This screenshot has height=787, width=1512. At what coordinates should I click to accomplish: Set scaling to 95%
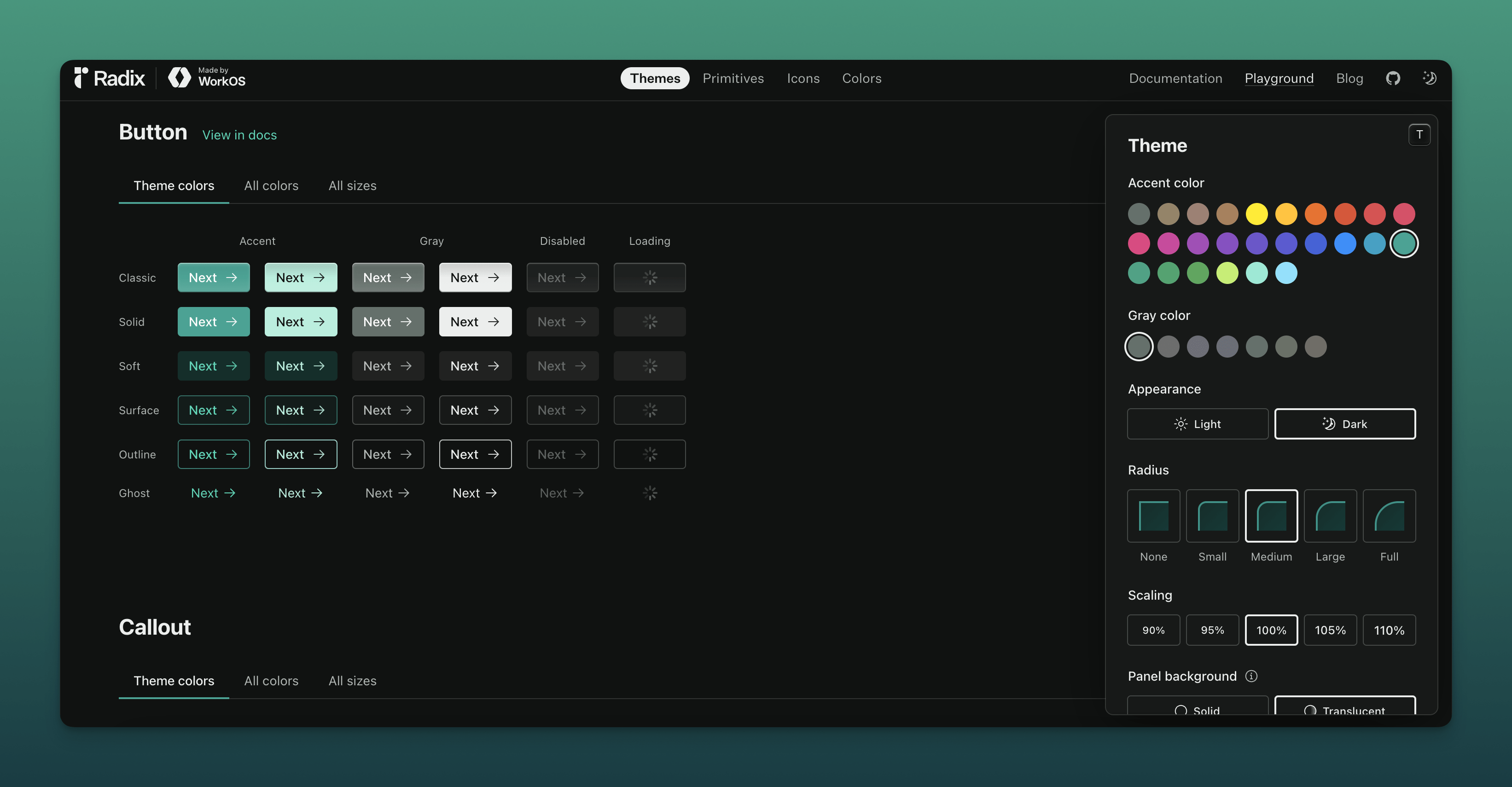(x=1212, y=631)
